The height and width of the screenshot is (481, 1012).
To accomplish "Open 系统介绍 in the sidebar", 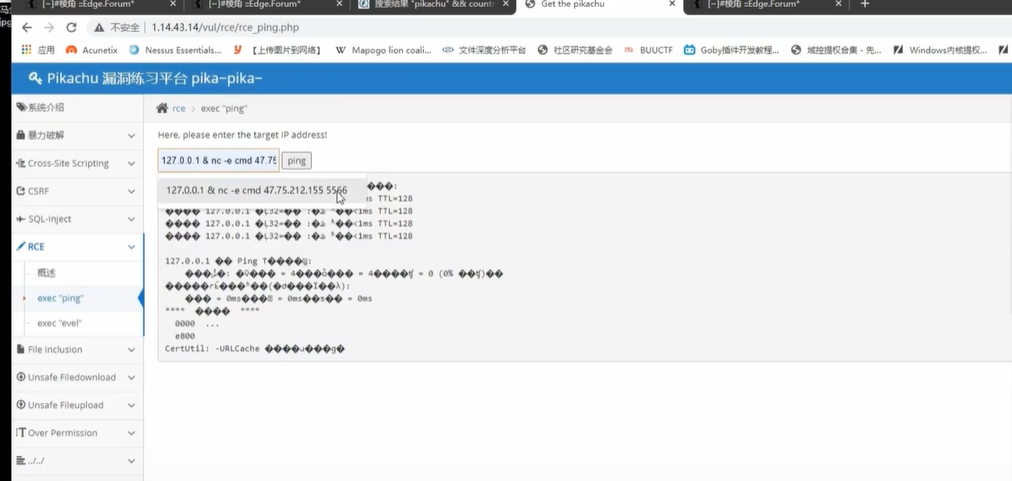I will coord(77,107).
